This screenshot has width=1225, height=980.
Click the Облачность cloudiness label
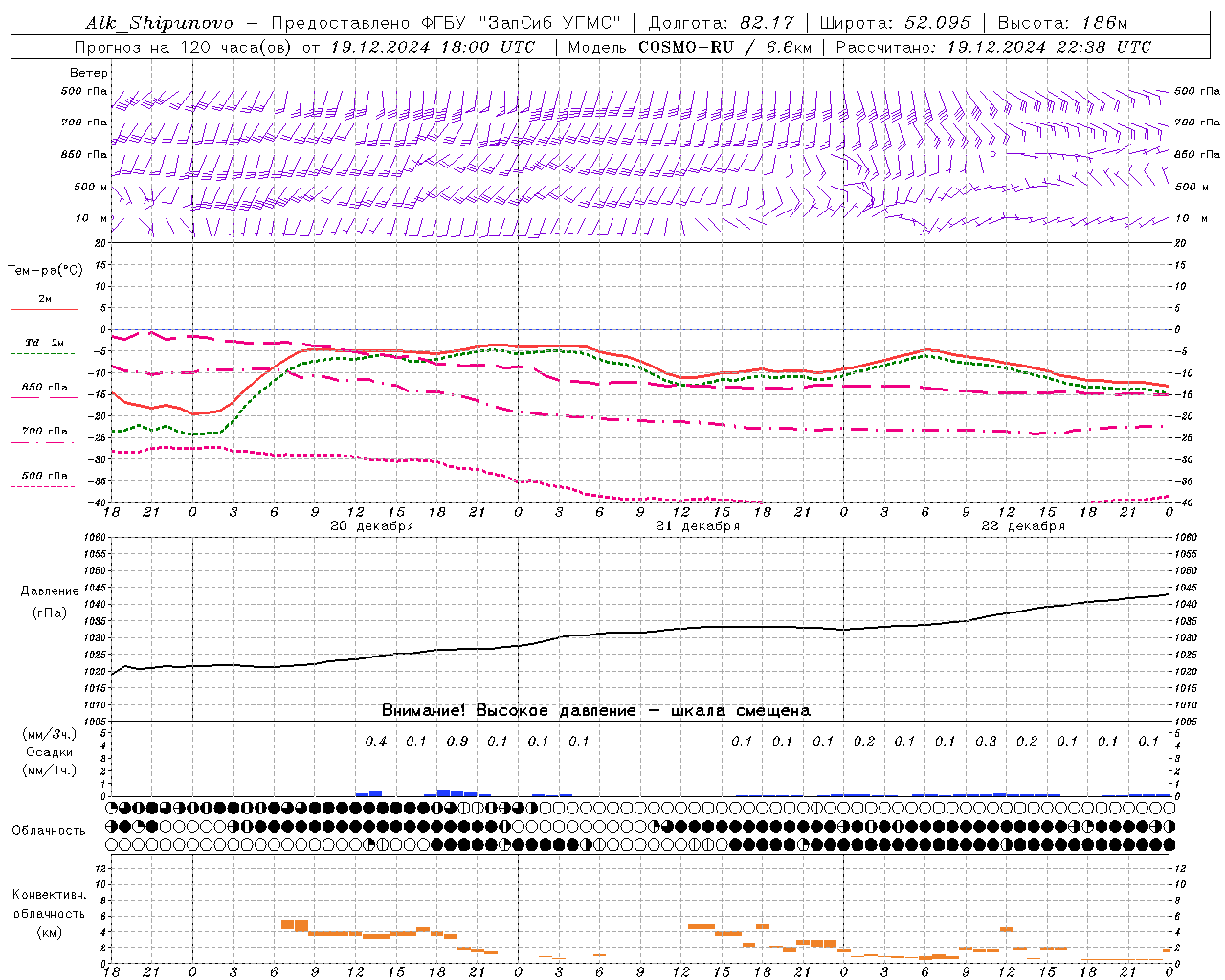pyautogui.click(x=49, y=831)
